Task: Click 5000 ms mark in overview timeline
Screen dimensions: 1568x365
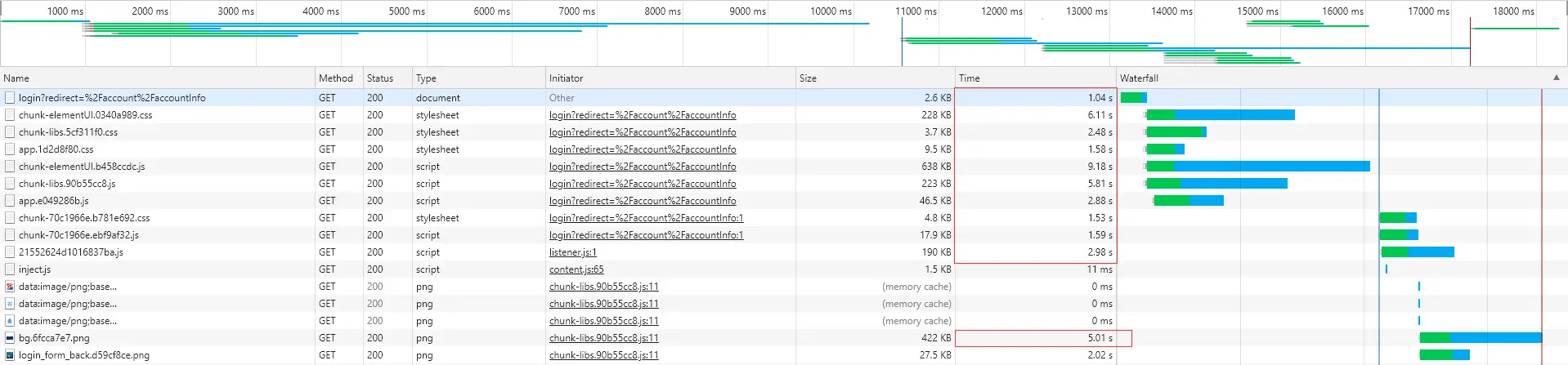Action: coord(406,11)
